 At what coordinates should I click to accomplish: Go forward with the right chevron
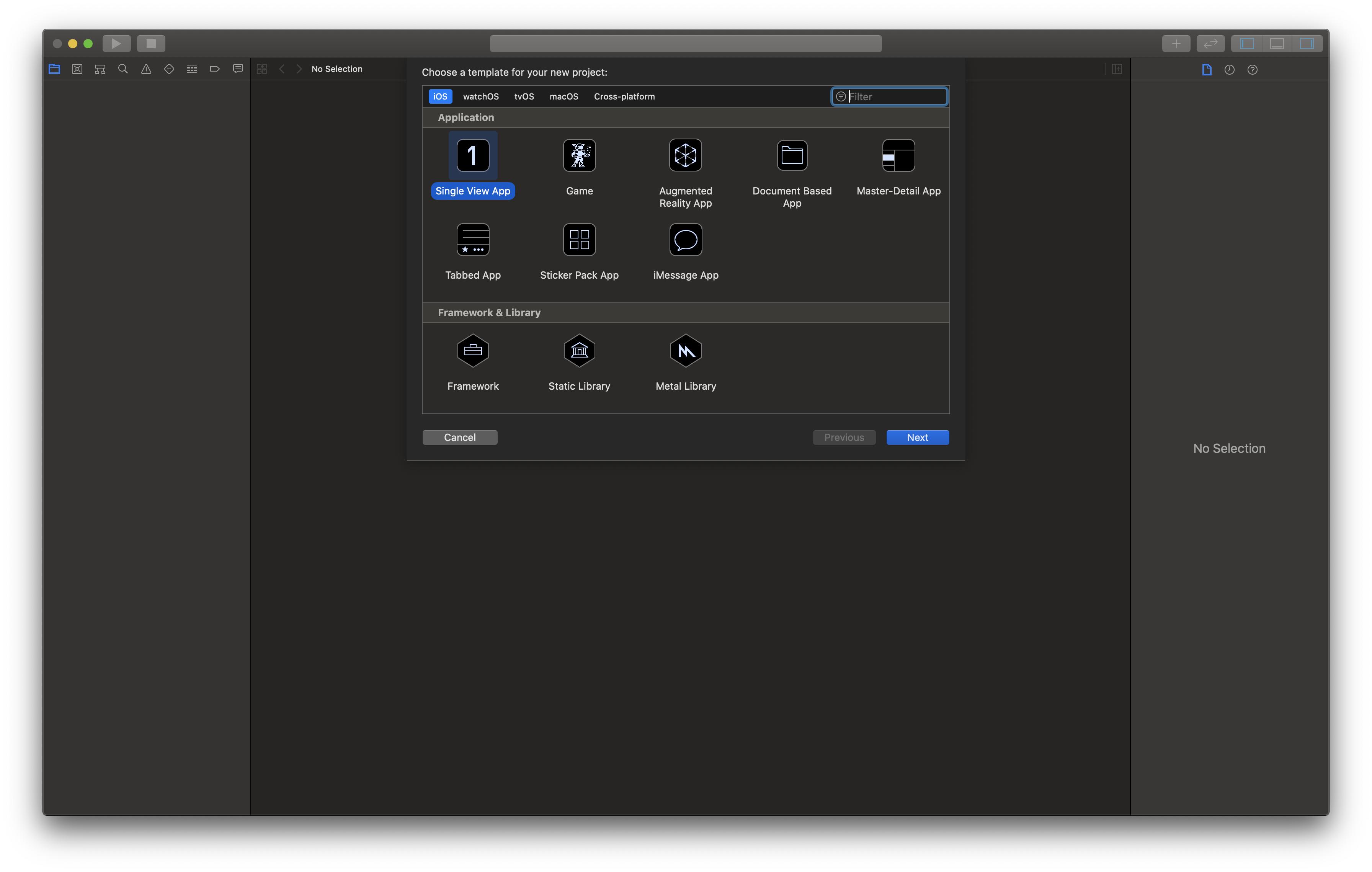pos(299,69)
